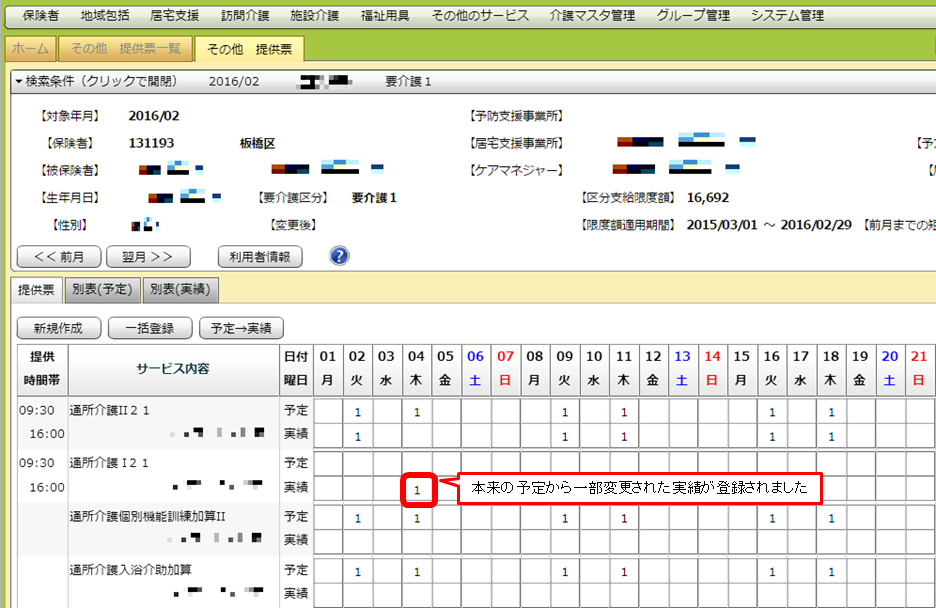
Task: Click the 予定 cell for day 02 in 通所介護II21
Action: coord(357,411)
